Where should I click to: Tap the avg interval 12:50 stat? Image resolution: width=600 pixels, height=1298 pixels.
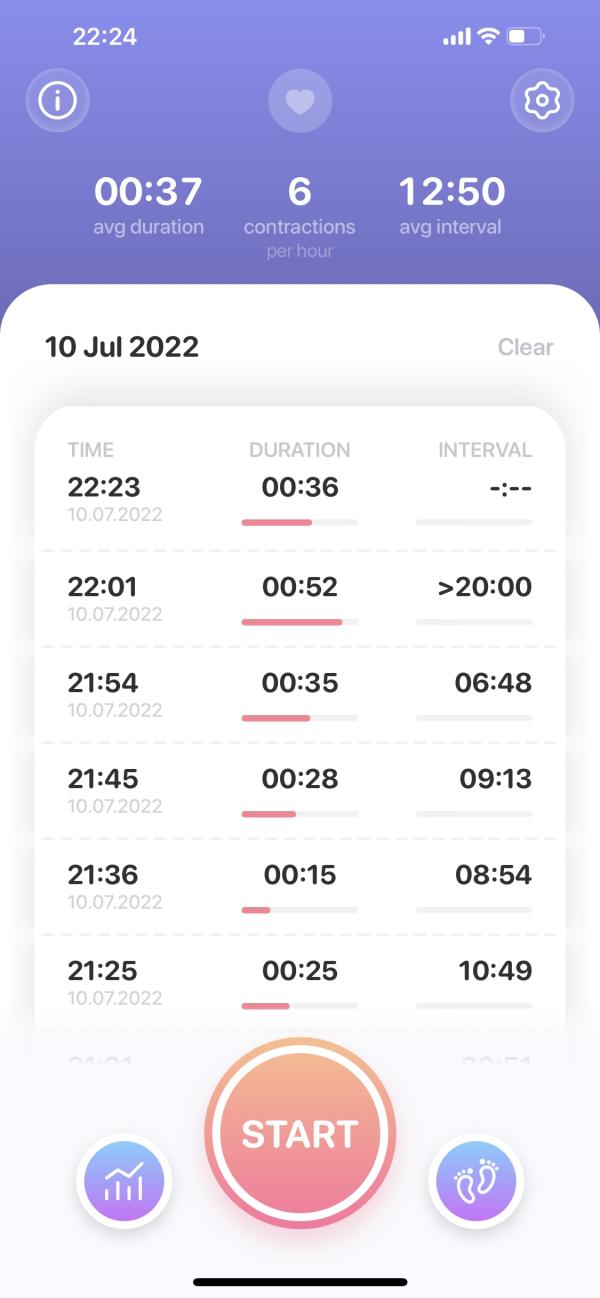point(451,204)
